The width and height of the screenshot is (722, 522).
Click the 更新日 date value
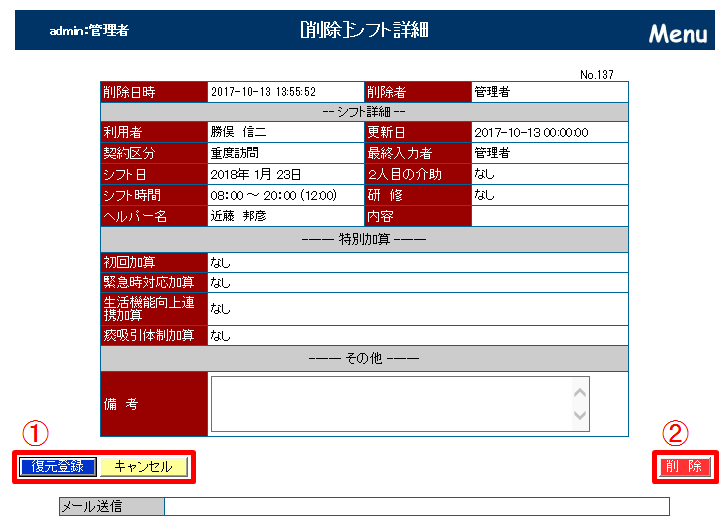tap(531, 132)
